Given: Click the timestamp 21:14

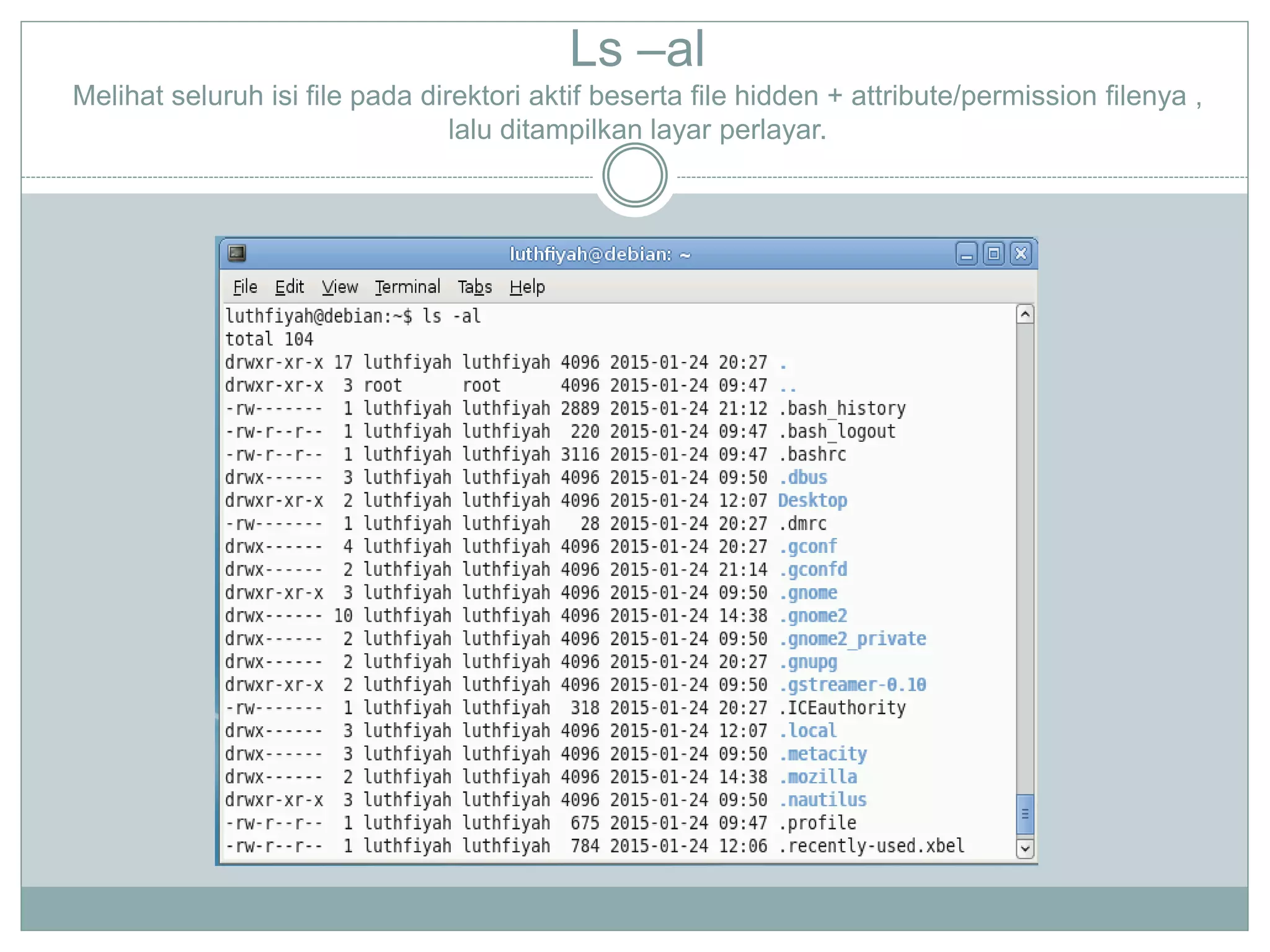Looking at the screenshot, I should [x=743, y=570].
